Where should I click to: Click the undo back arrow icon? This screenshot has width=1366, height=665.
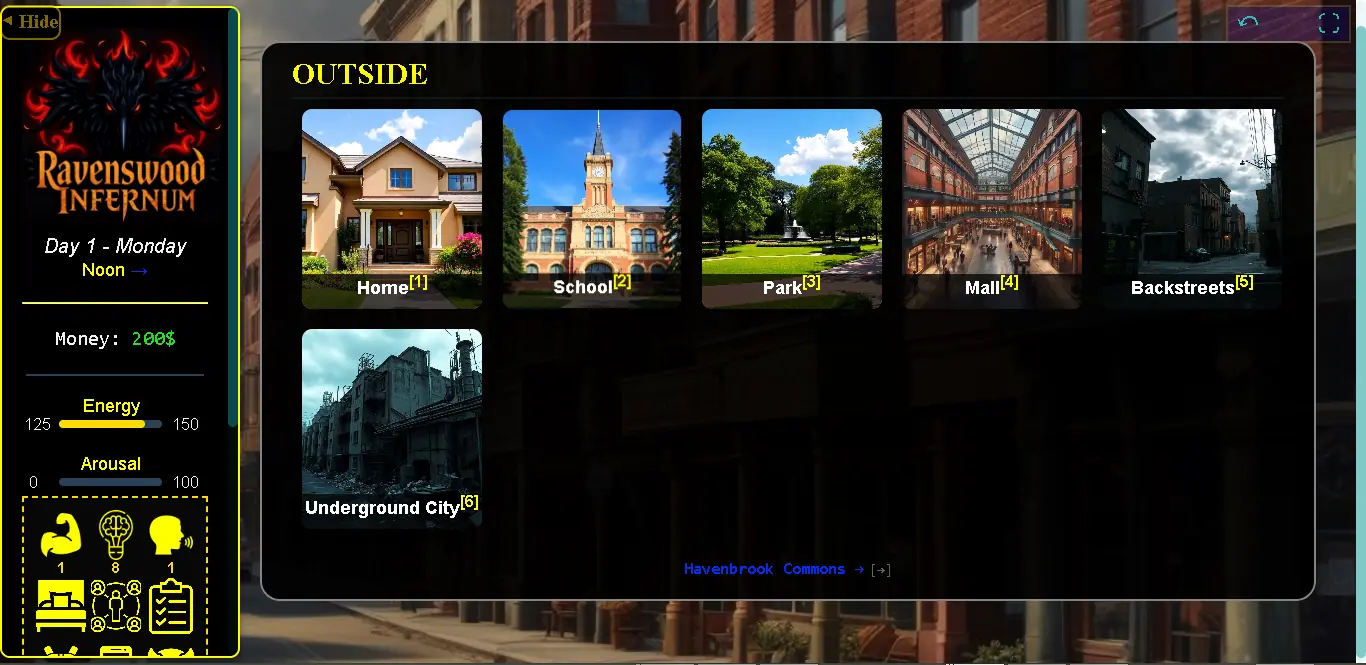click(x=1248, y=23)
